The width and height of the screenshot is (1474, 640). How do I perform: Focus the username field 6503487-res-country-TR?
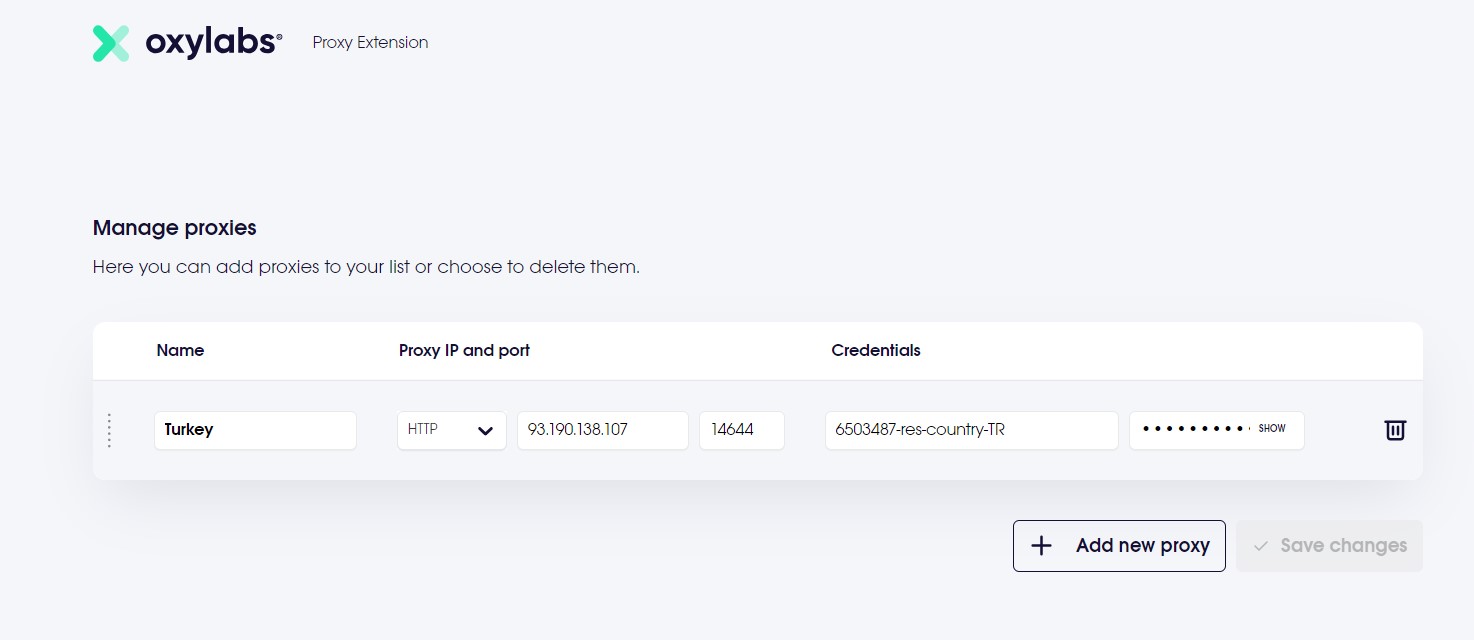tap(970, 430)
